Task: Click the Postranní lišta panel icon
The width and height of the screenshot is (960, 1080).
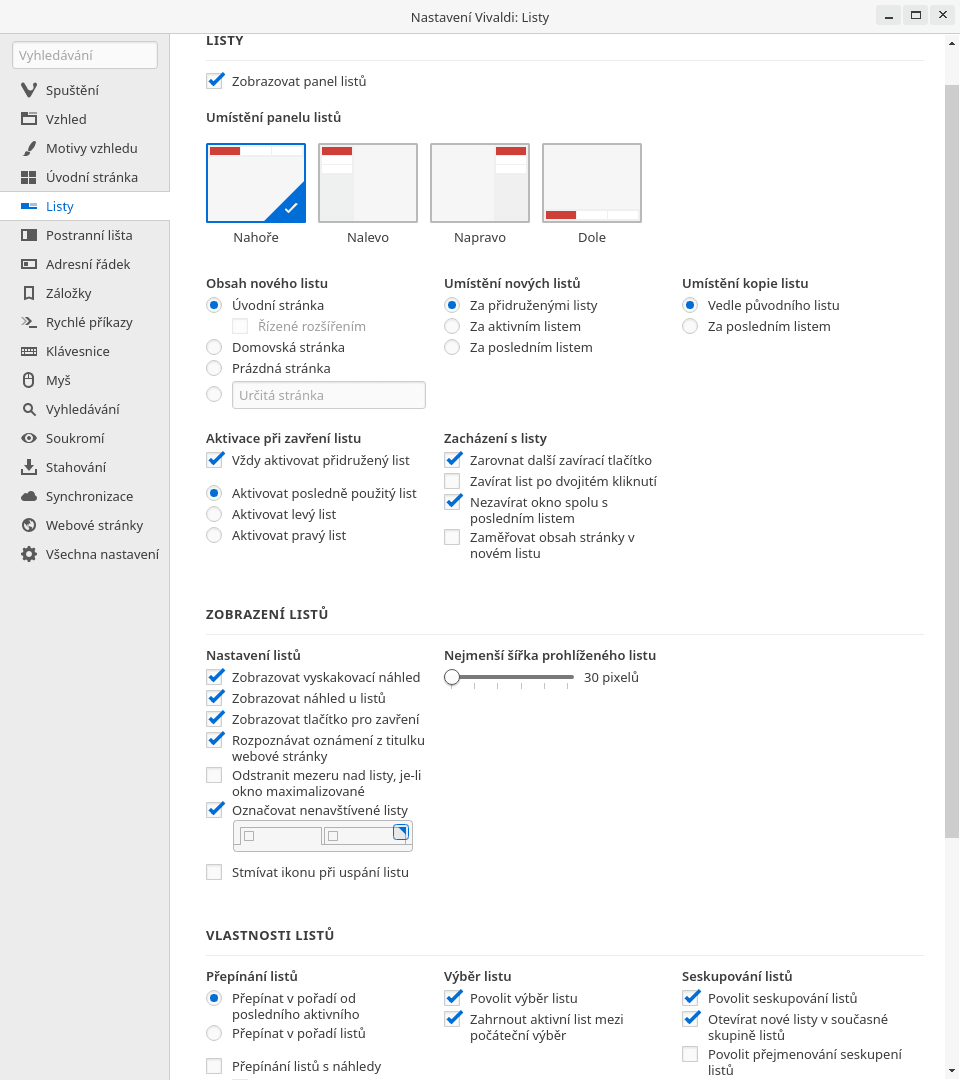Action: click(x=28, y=235)
